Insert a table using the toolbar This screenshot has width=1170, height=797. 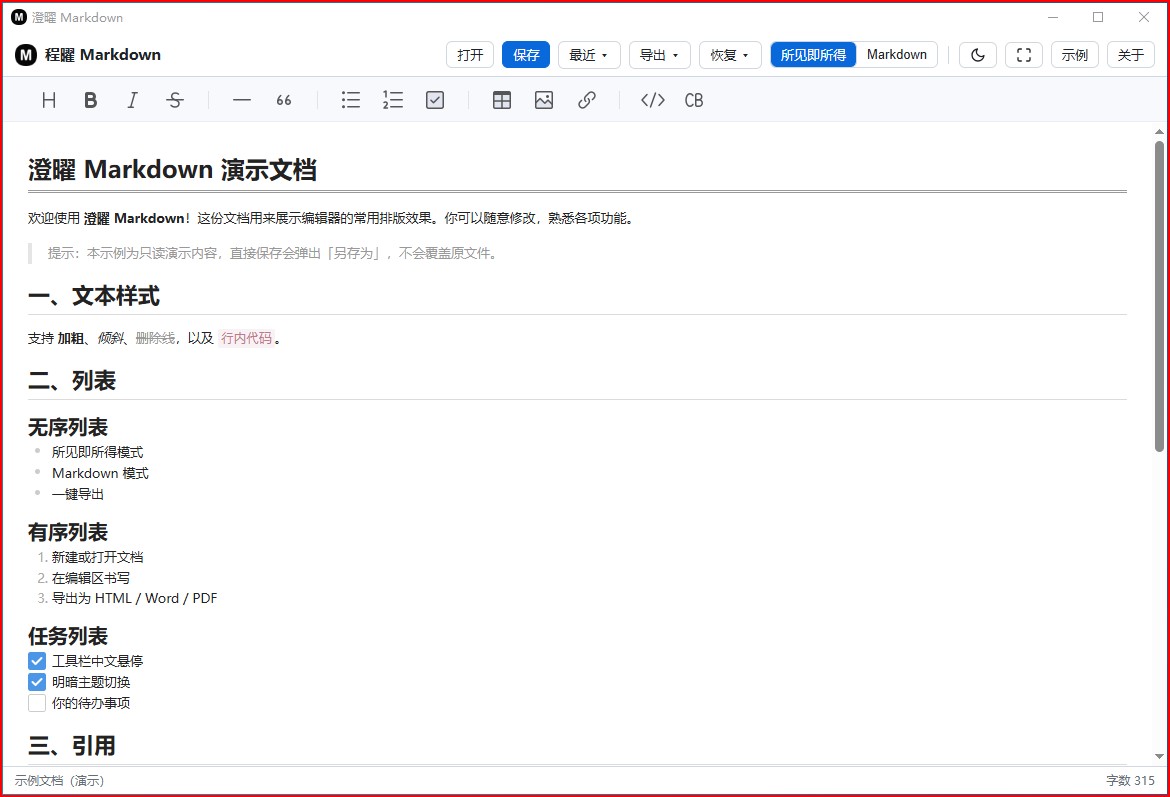click(x=502, y=100)
